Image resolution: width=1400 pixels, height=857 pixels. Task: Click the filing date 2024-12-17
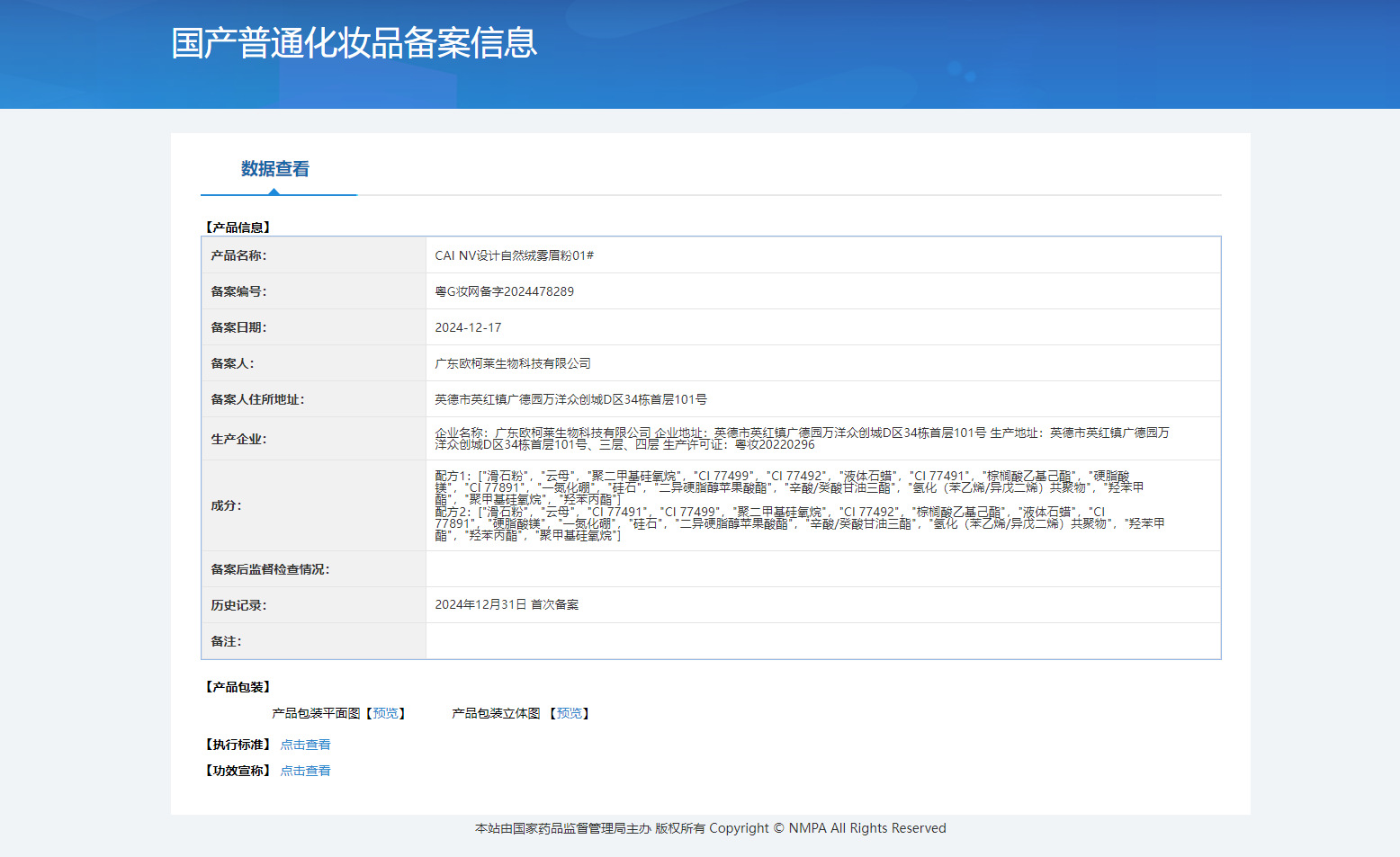468,327
